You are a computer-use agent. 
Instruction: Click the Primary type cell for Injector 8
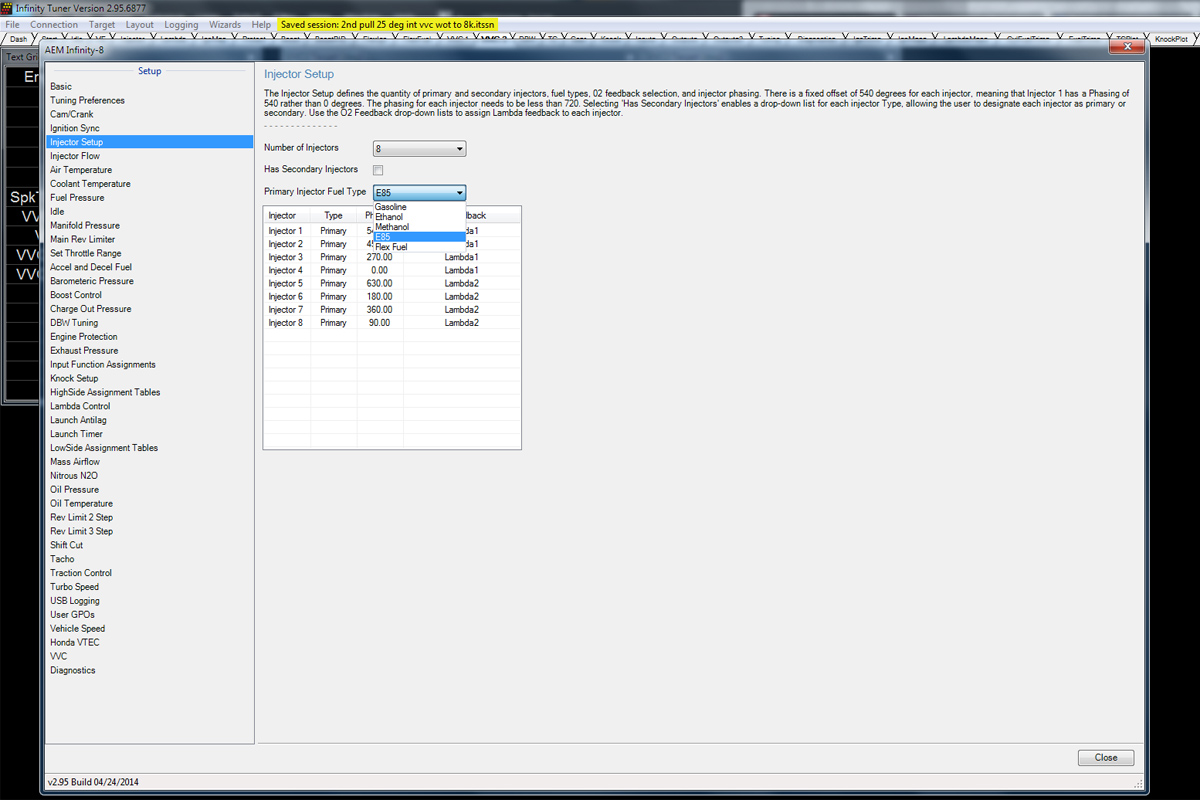click(x=333, y=322)
